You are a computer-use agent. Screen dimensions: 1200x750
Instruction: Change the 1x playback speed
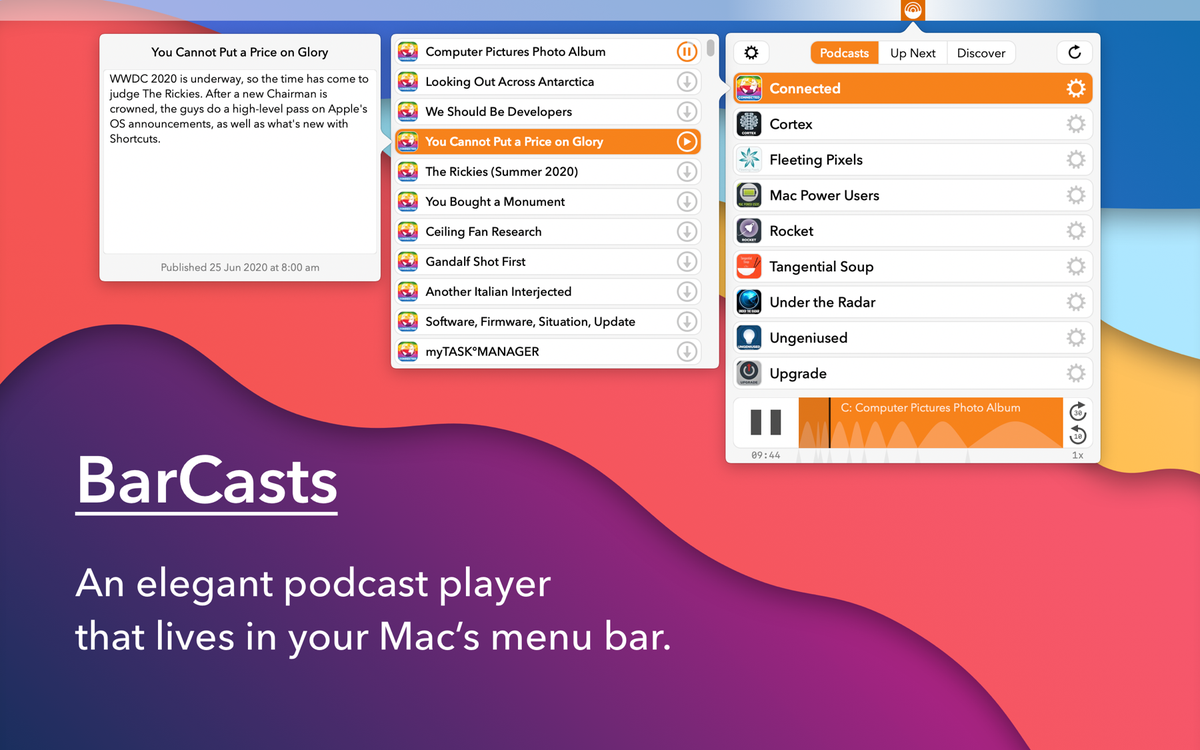[x=1078, y=455]
